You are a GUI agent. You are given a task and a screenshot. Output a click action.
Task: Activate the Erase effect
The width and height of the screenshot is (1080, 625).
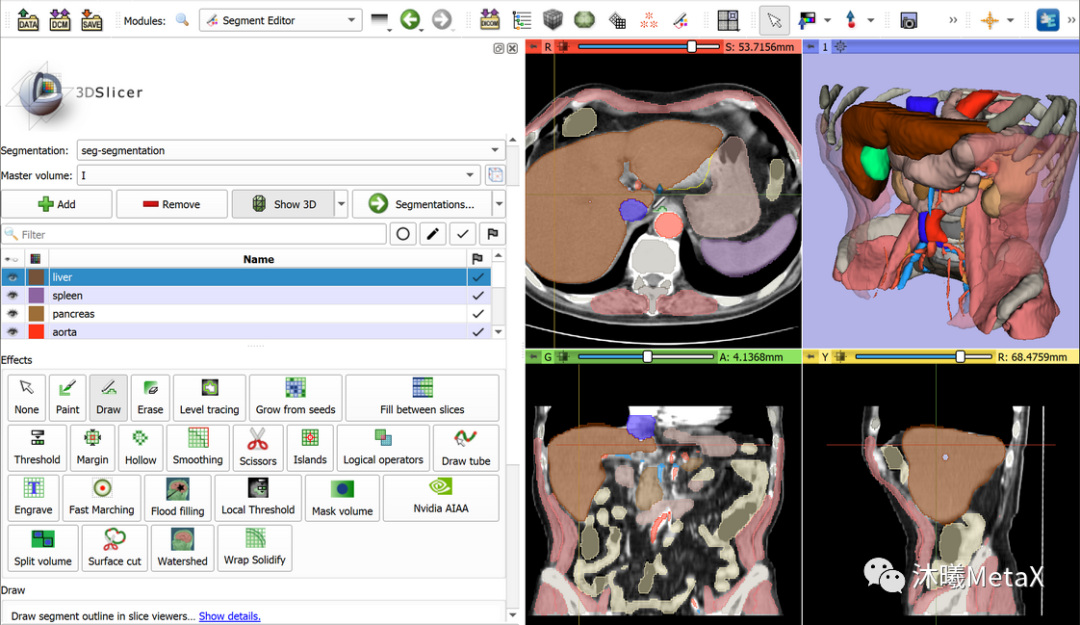pos(150,397)
